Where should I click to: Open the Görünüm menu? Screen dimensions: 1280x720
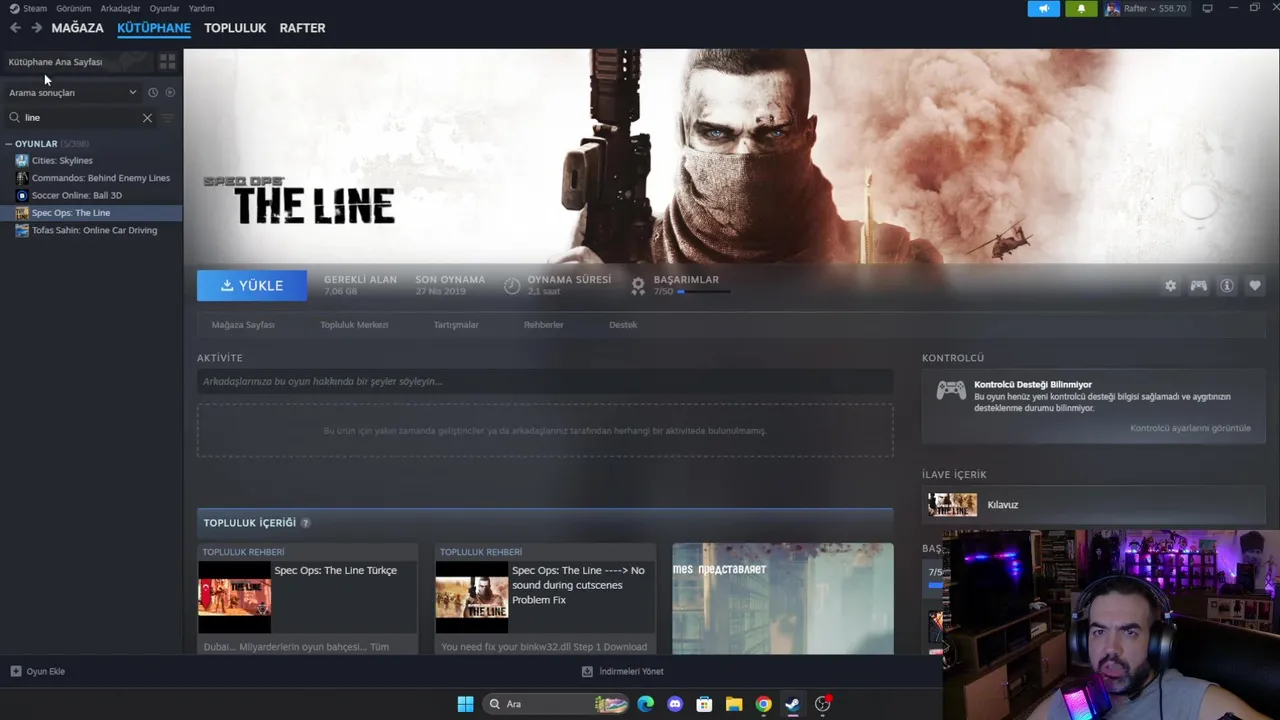(x=73, y=8)
